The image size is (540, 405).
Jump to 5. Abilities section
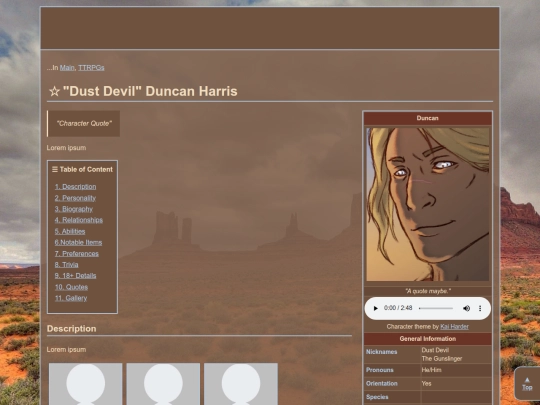click(x=70, y=231)
